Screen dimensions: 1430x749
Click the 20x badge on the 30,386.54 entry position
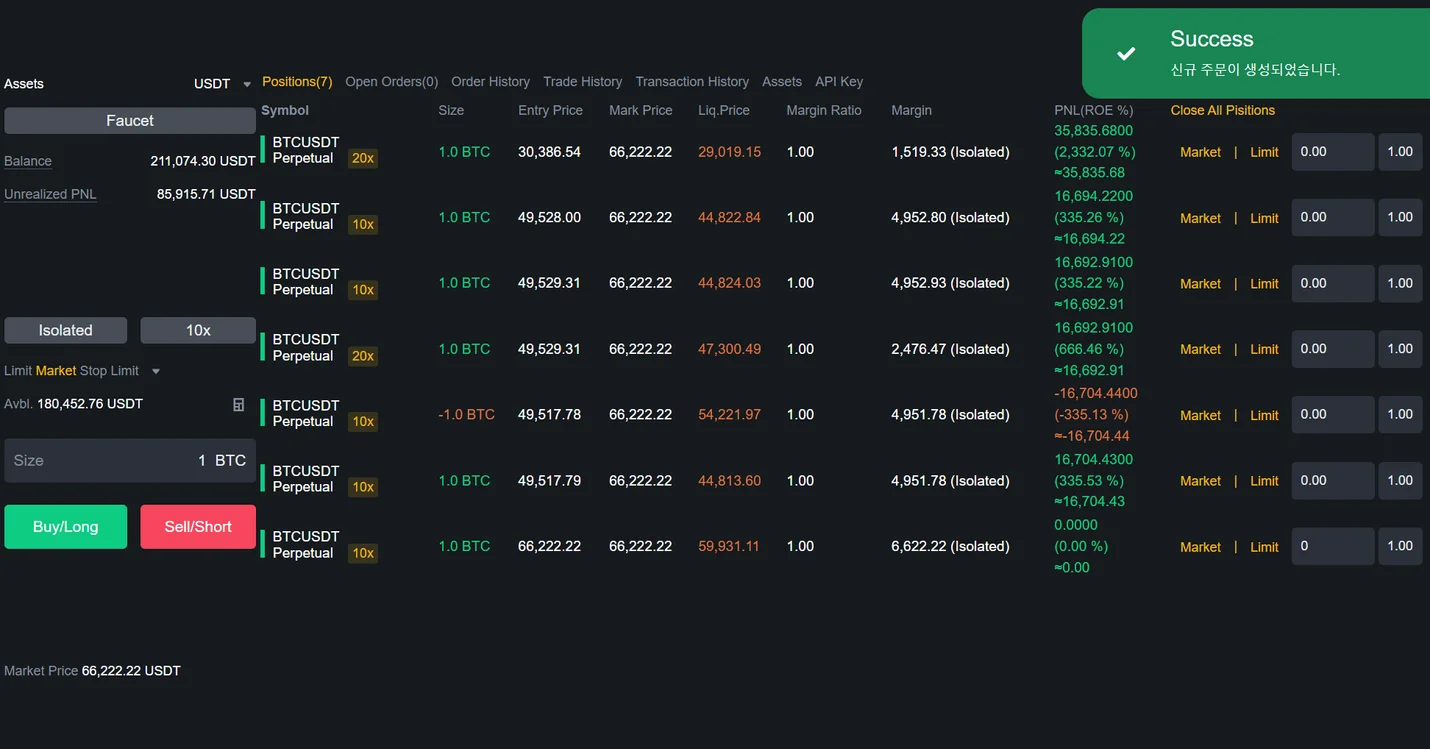pos(363,158)
